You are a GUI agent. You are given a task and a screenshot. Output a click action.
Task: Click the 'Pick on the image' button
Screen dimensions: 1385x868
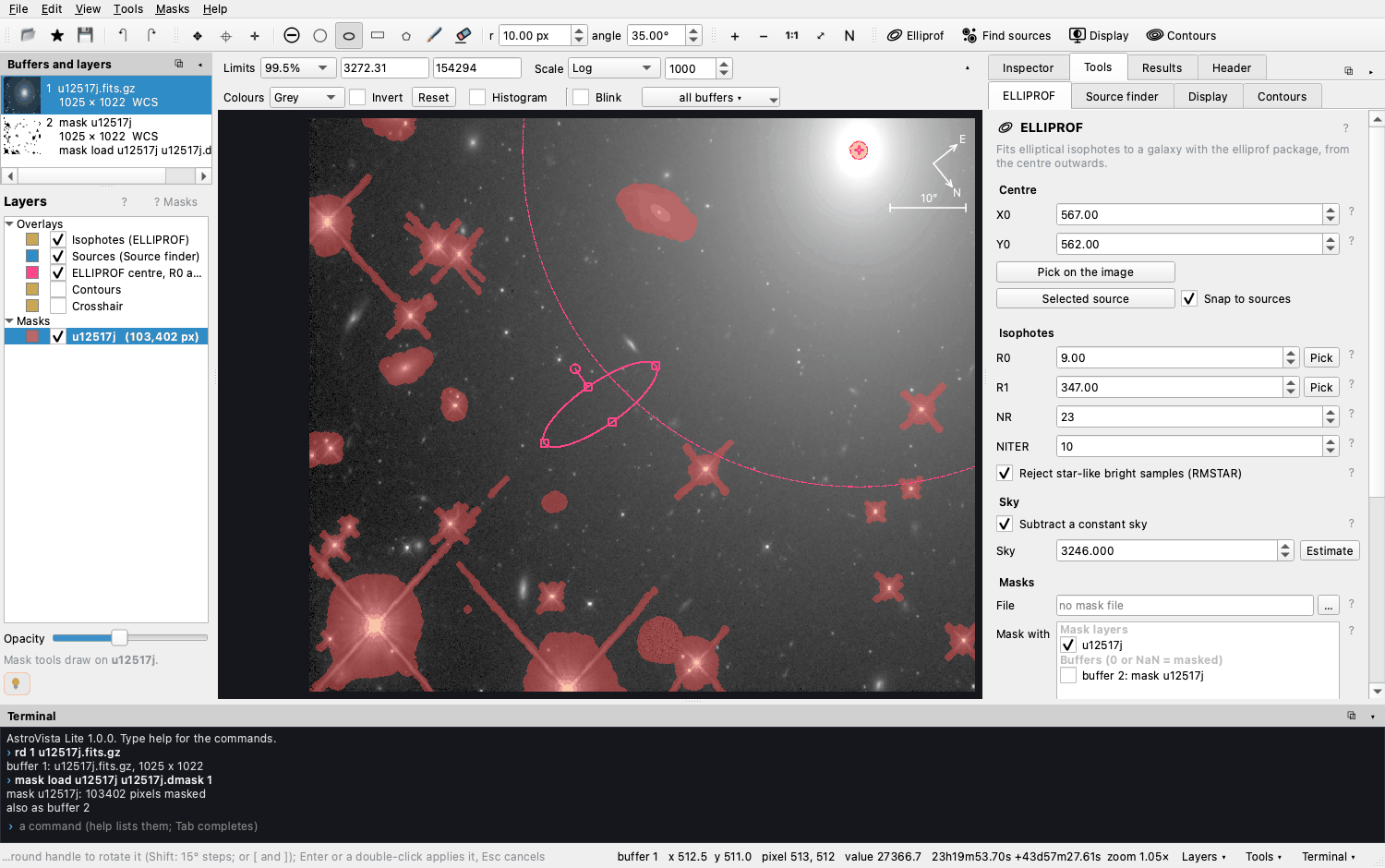click(x=1086, y=271)
